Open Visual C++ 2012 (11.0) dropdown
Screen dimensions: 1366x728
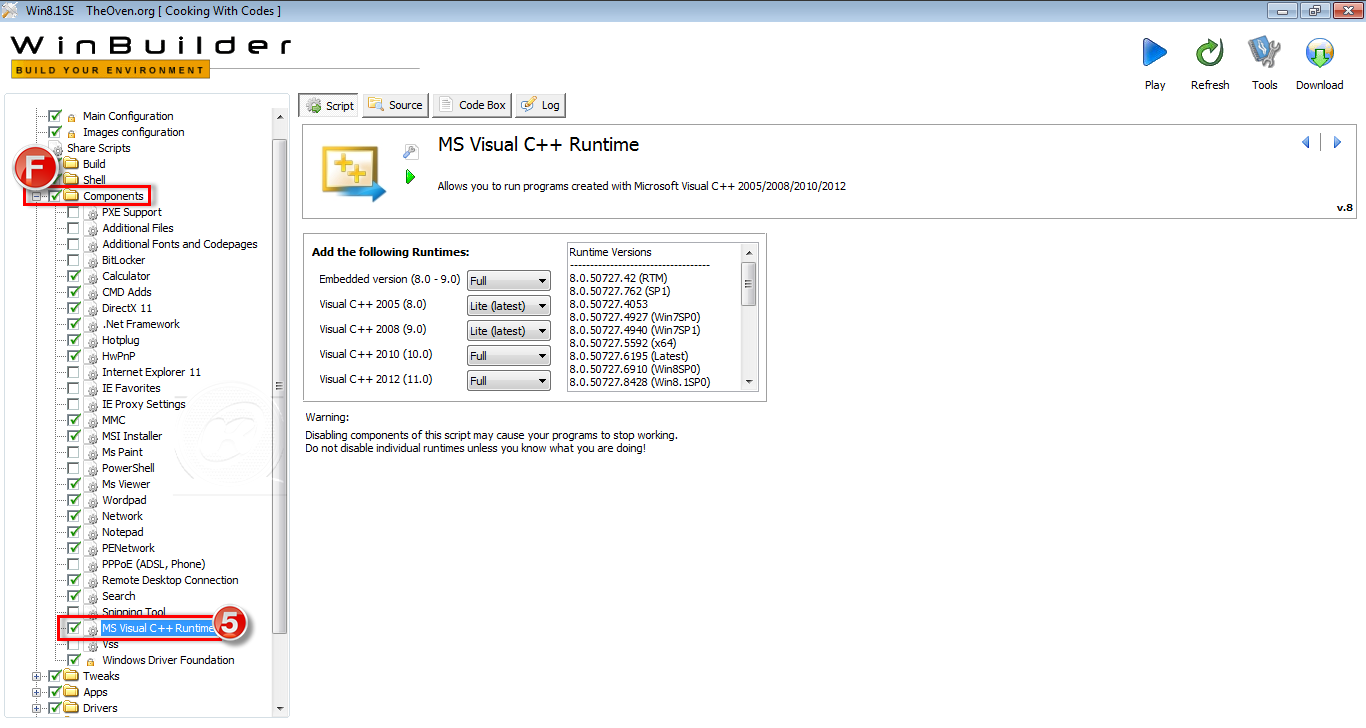[509, 381]
